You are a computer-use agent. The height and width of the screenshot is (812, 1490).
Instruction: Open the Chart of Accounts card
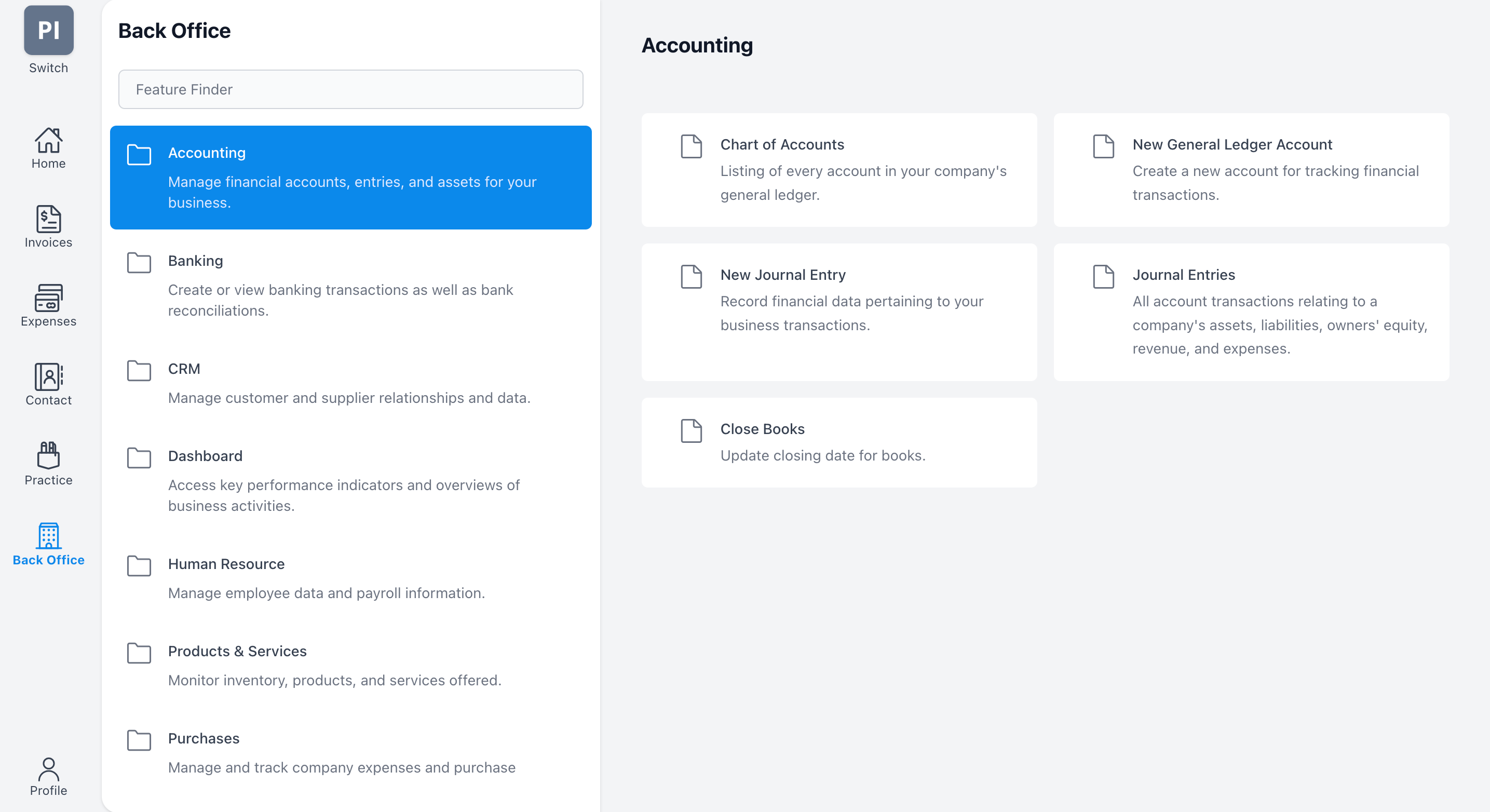click(838, 169)
